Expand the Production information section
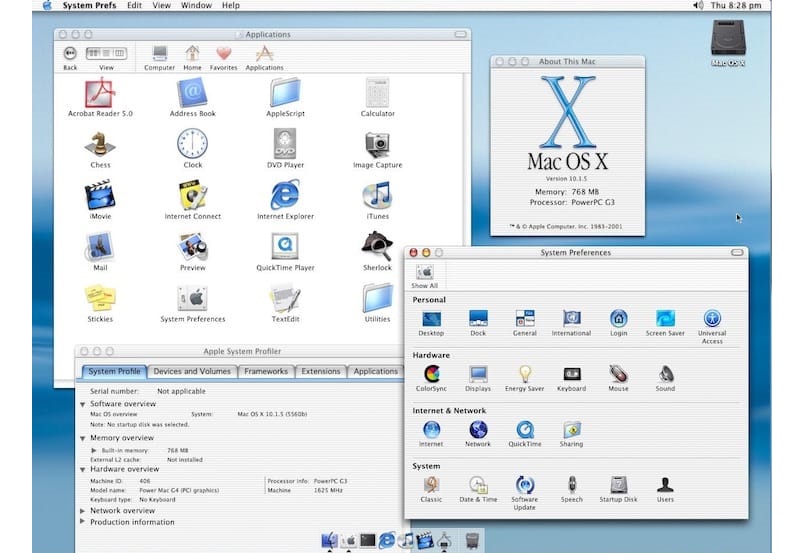Viewport: 800px width, 553px height. point(83,522)
